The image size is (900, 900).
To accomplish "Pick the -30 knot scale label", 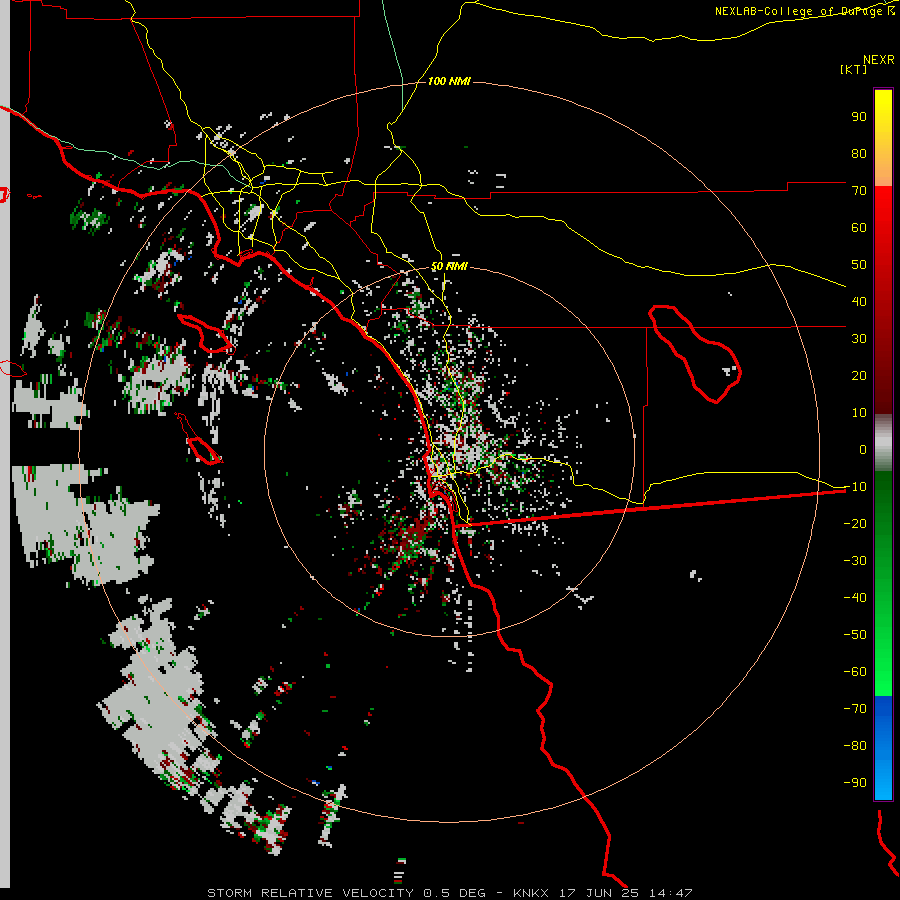I will [855, 561].
